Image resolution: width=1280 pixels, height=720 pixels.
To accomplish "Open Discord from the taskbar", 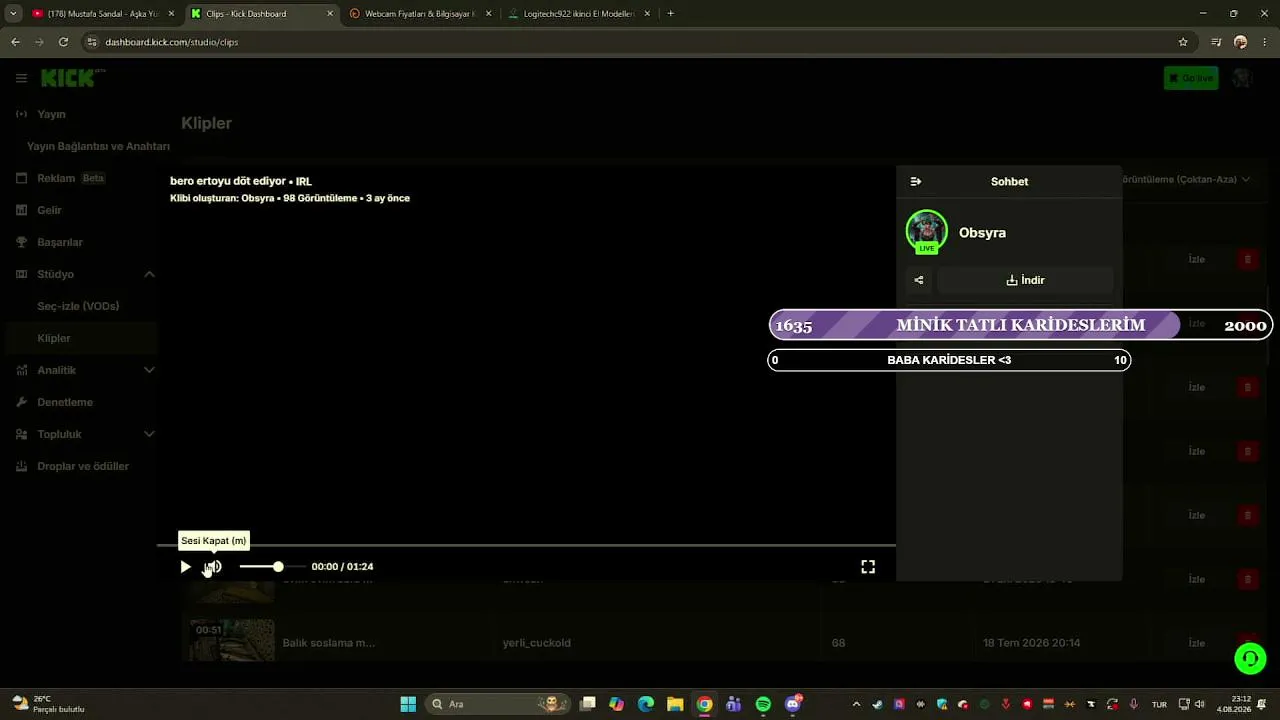I will point(793,704).
